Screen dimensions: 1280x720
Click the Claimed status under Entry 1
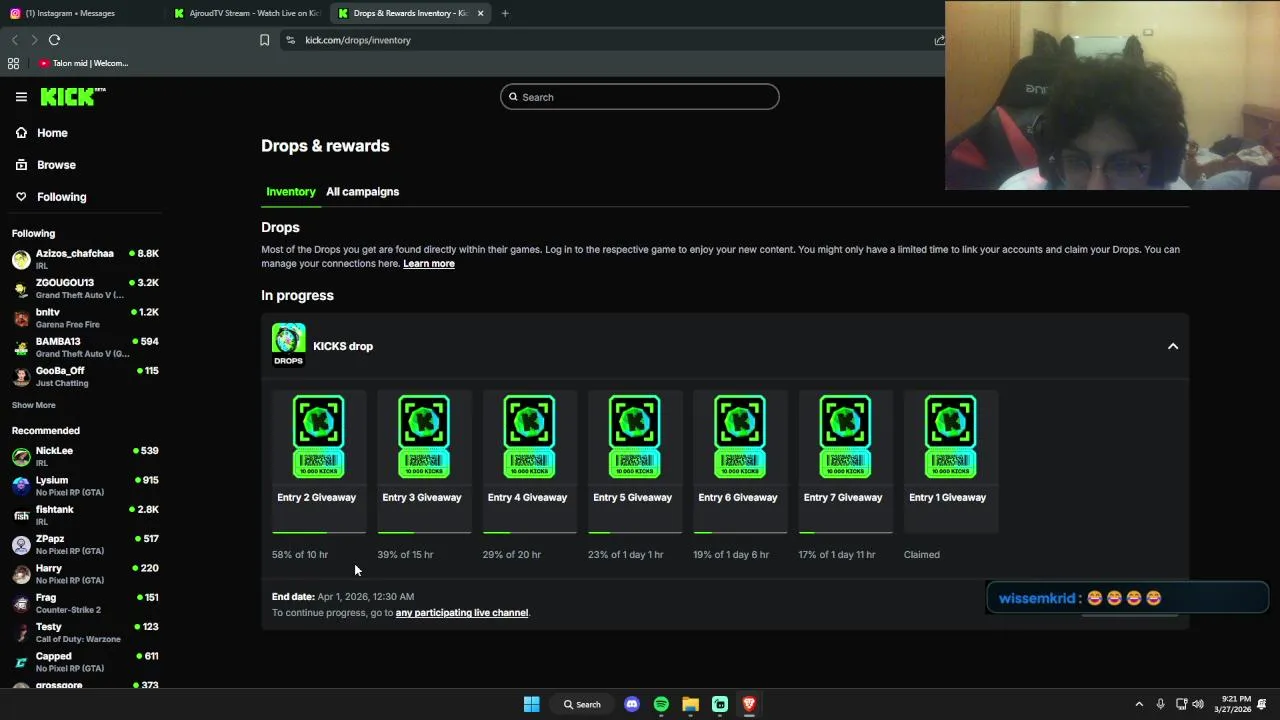(922, 554)
